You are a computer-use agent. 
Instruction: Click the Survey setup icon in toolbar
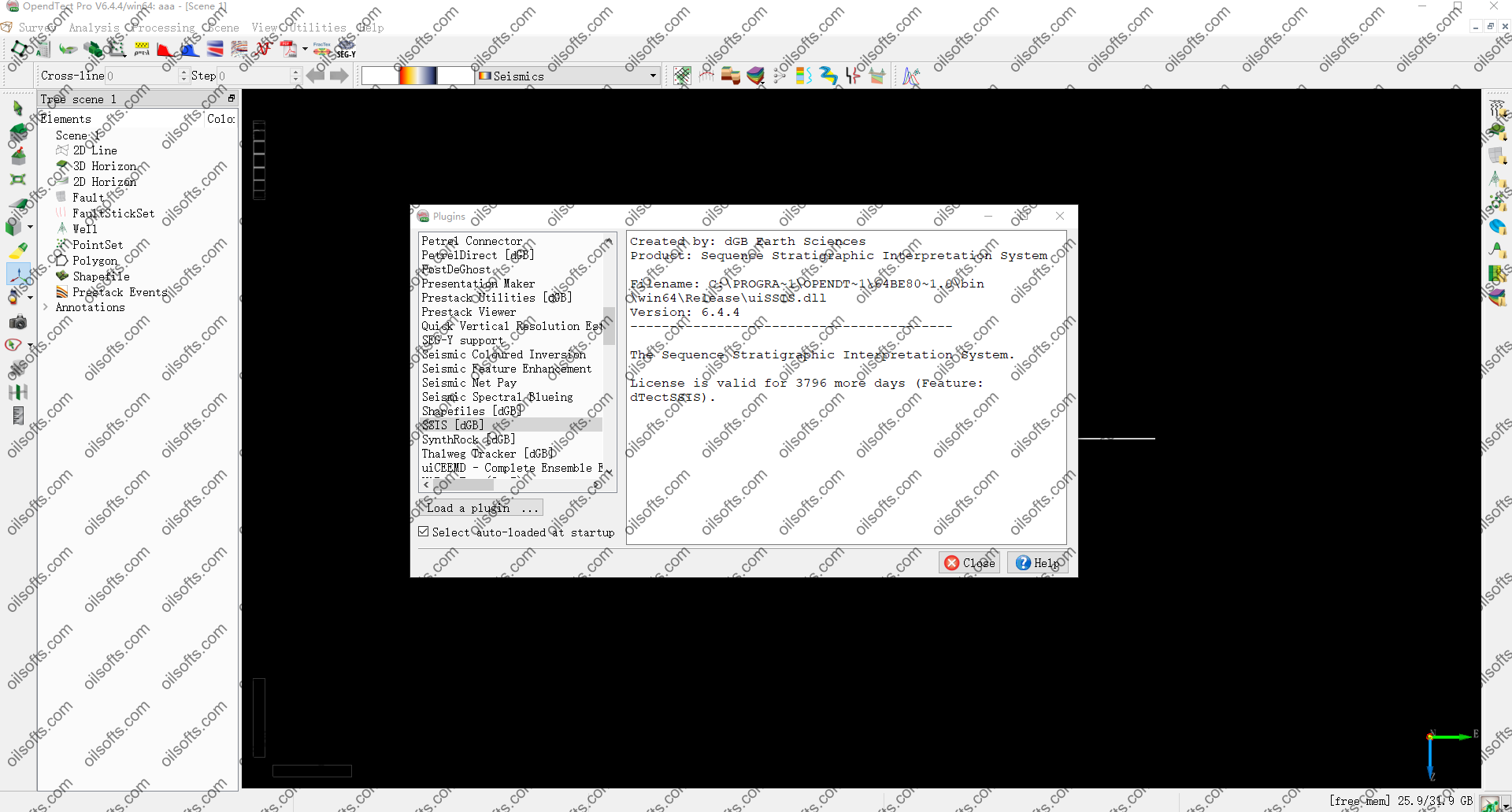pyautogui.click(x=19, y=49)
